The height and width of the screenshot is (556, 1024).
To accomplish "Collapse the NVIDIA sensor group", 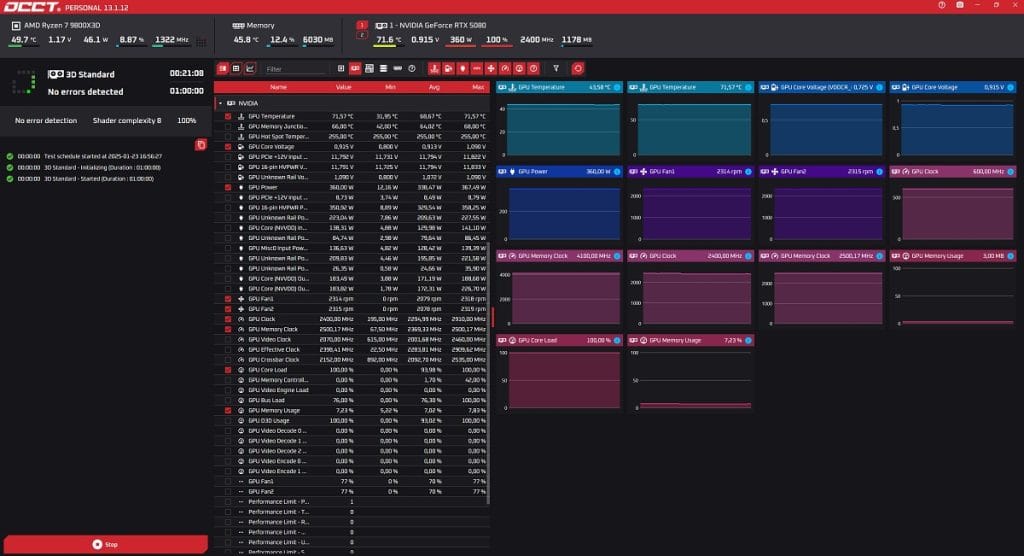I will coord(219,102).
